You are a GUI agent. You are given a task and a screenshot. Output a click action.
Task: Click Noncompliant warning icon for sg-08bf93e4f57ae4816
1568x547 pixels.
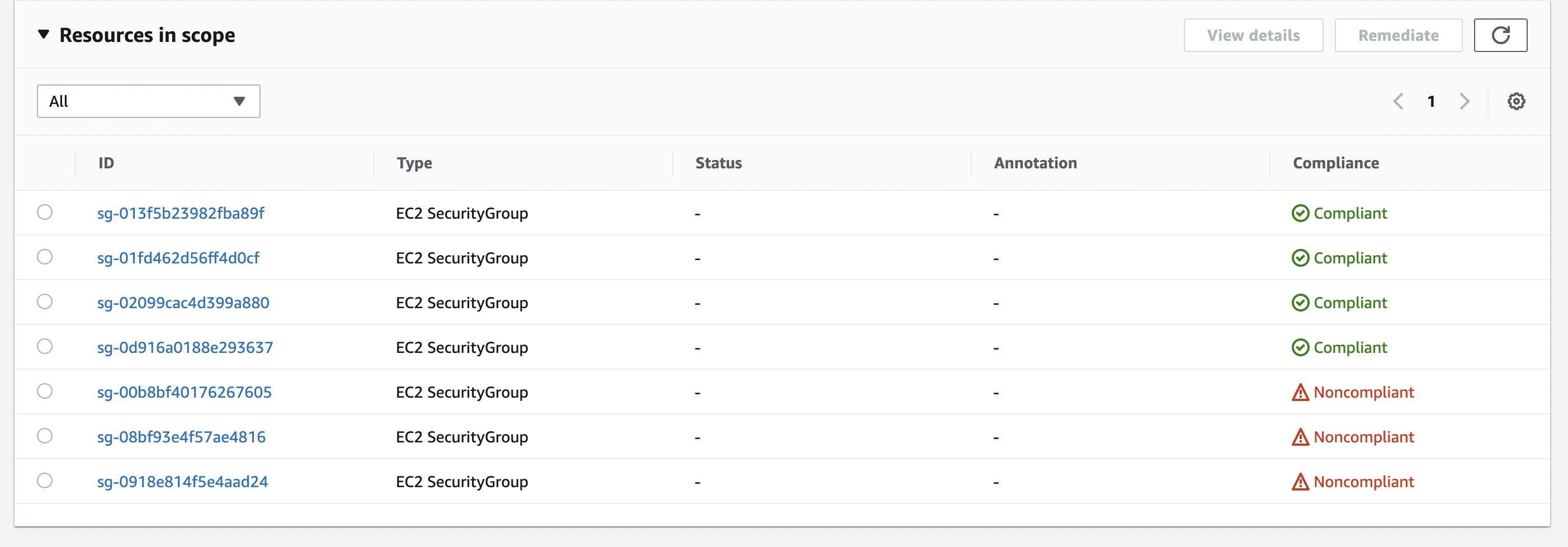tap(1300, 437)
